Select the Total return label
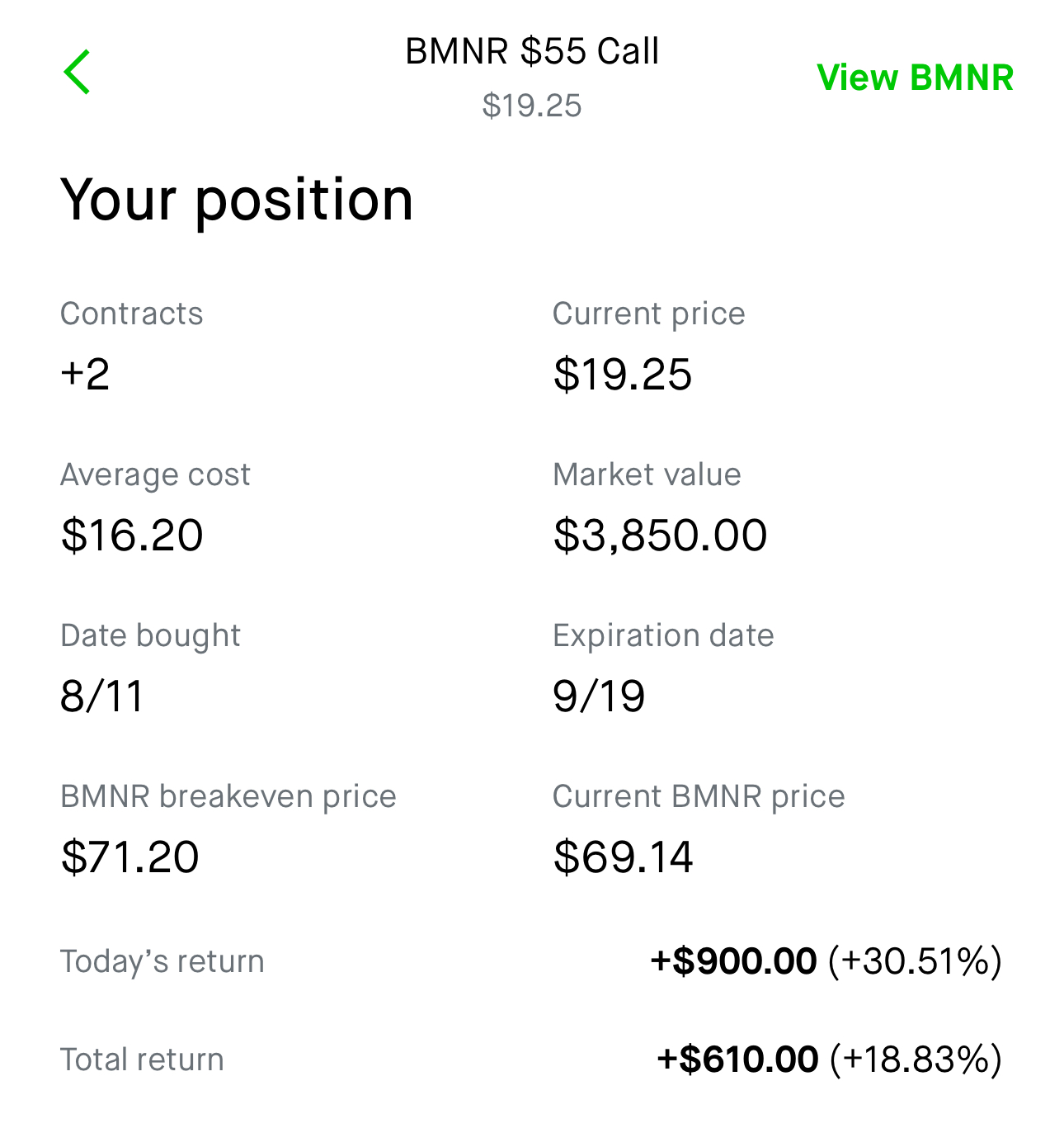The height and width of the screenshot is (1128, 1064). pyautogui.click(x=142, y=1060)
